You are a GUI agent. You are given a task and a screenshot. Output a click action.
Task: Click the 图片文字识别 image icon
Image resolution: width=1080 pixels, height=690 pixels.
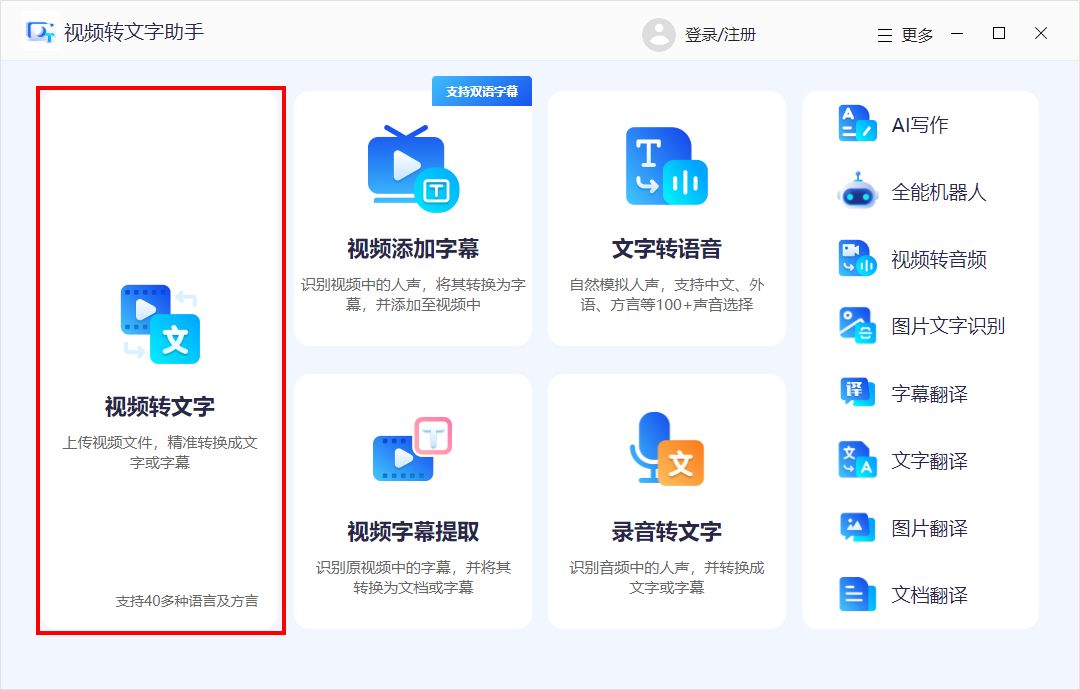pos(857,326)
